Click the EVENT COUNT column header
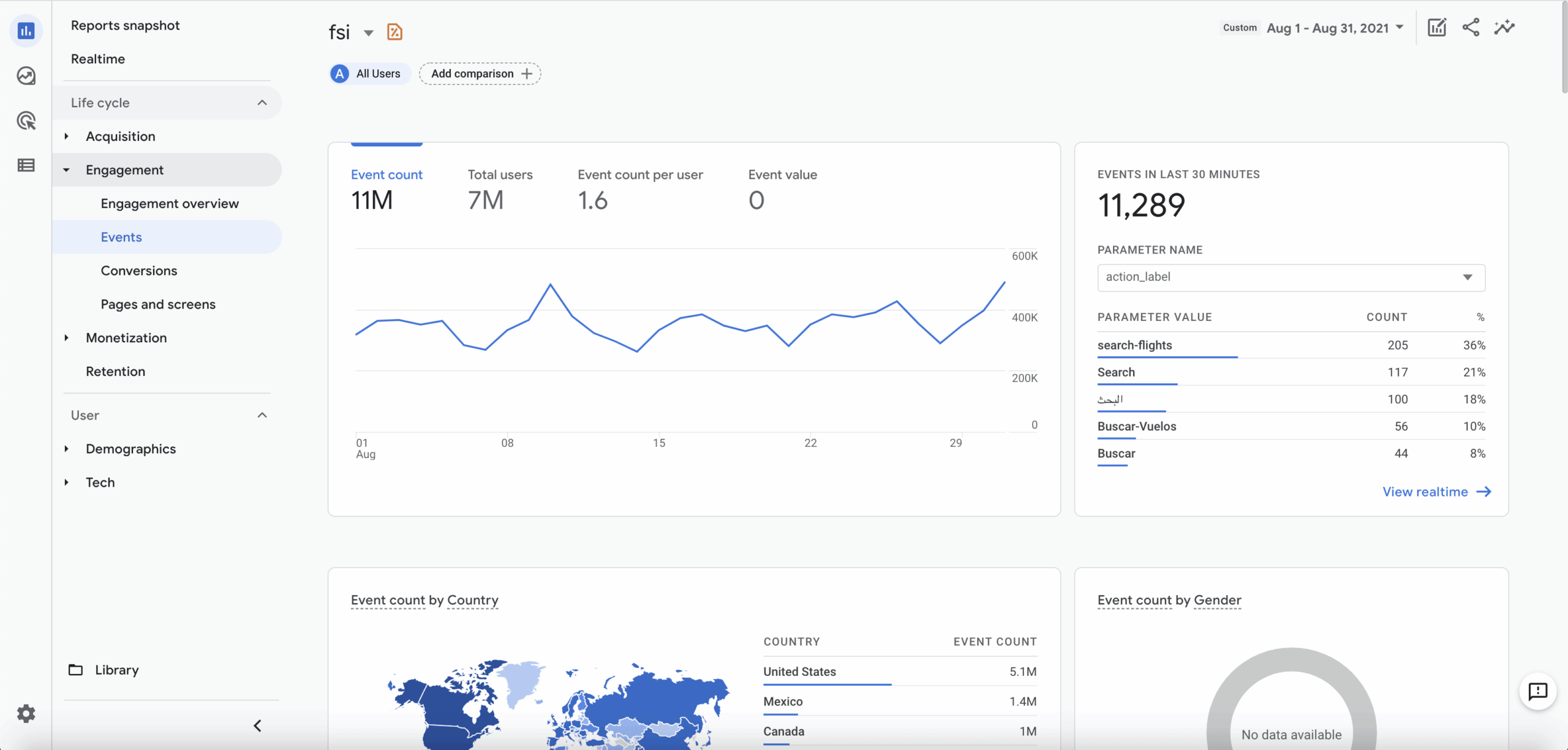 pyautogui.click(x=995, y=642)
